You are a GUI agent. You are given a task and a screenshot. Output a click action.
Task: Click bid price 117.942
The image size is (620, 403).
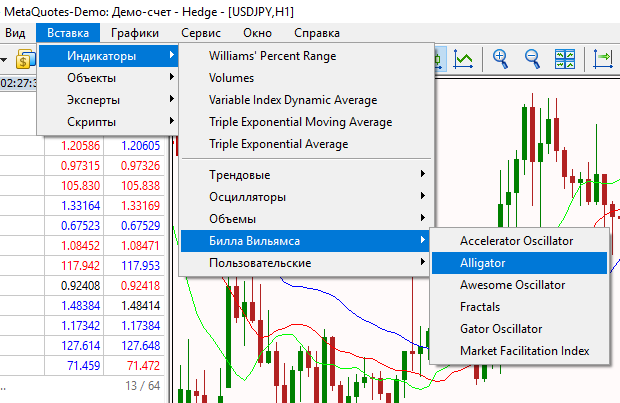tap(80, 265)
